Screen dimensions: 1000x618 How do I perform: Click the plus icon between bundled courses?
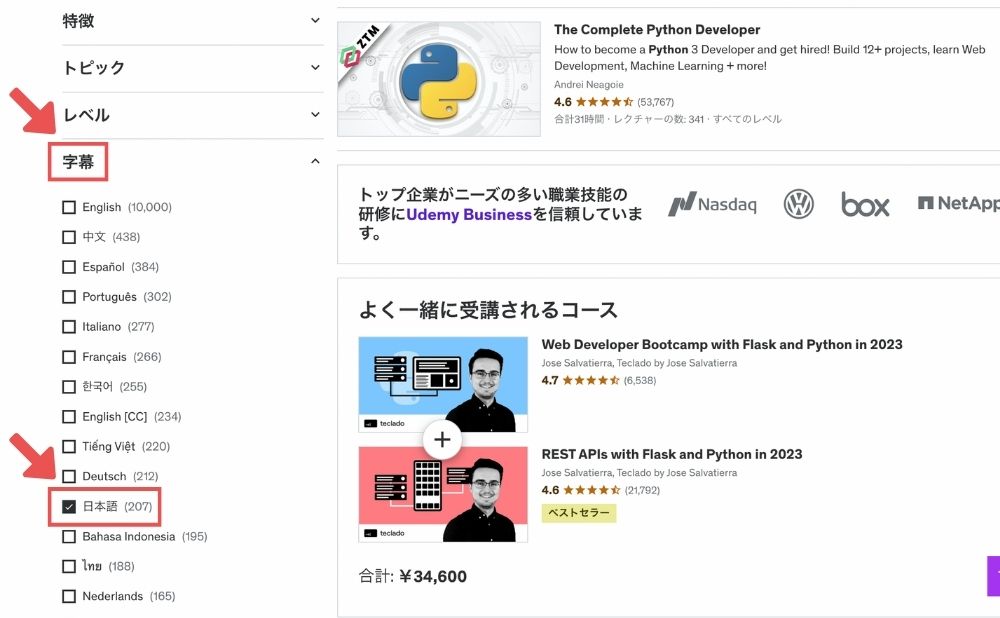[x=442, y=439]
